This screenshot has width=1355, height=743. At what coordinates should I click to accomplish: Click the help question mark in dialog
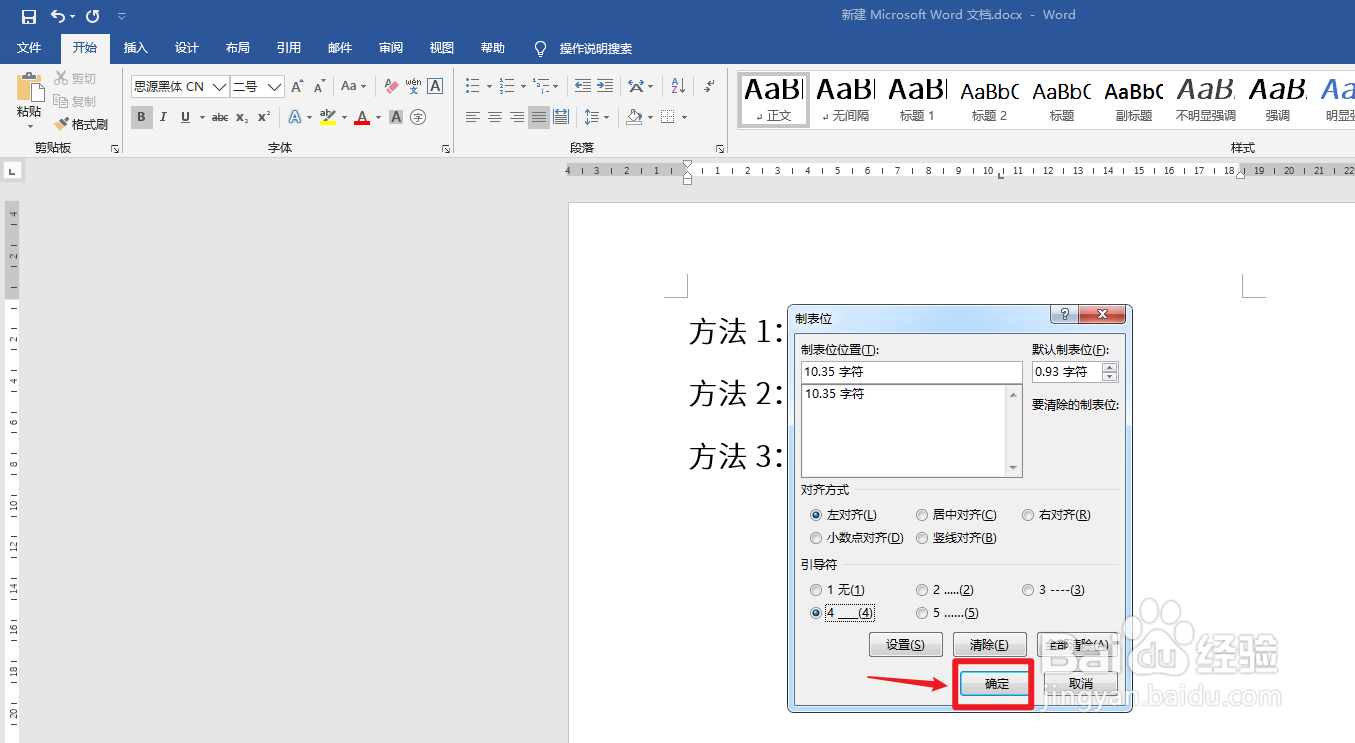[1064, 314]
